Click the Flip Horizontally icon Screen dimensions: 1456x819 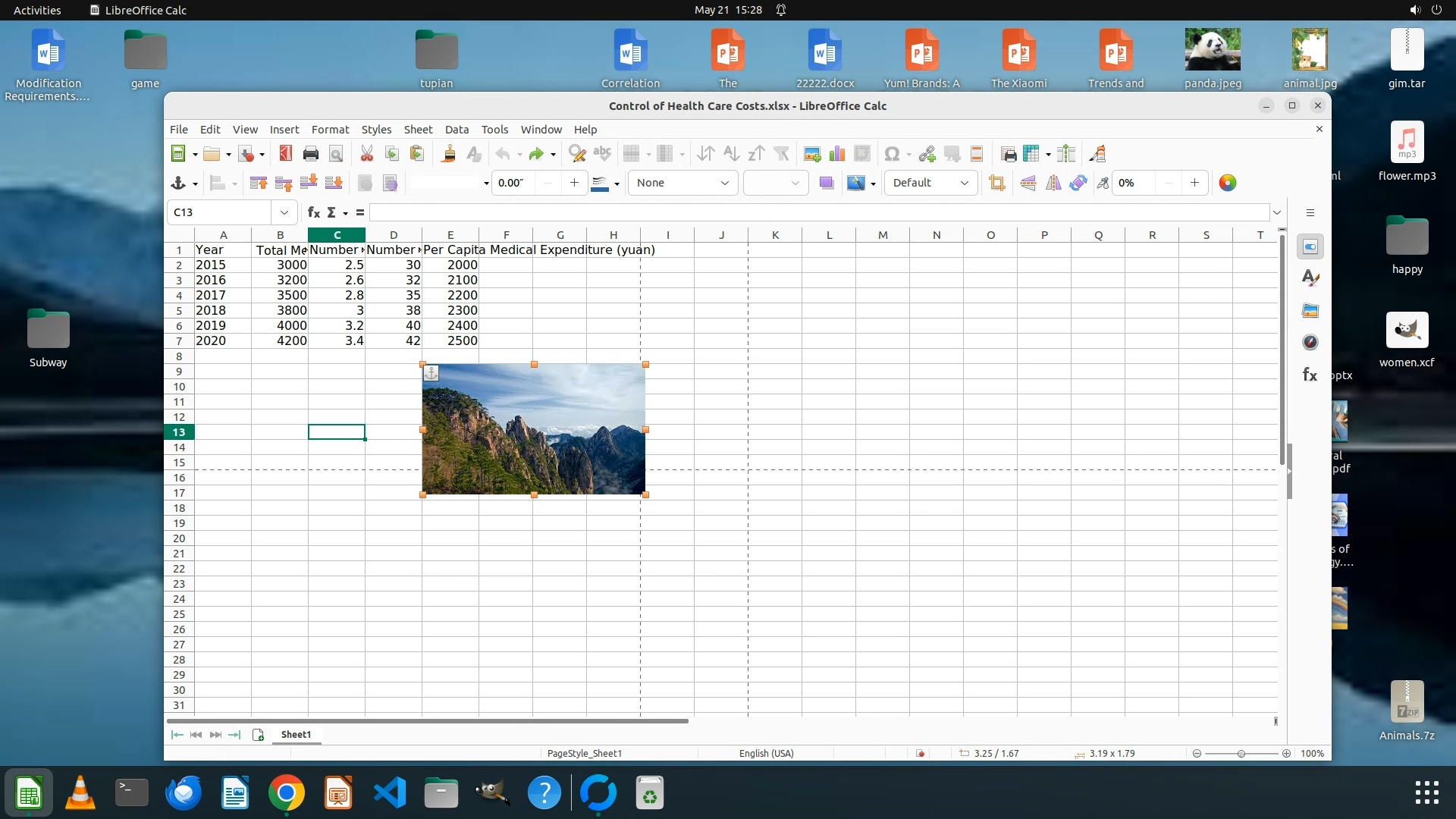(x=1053, y=183)
